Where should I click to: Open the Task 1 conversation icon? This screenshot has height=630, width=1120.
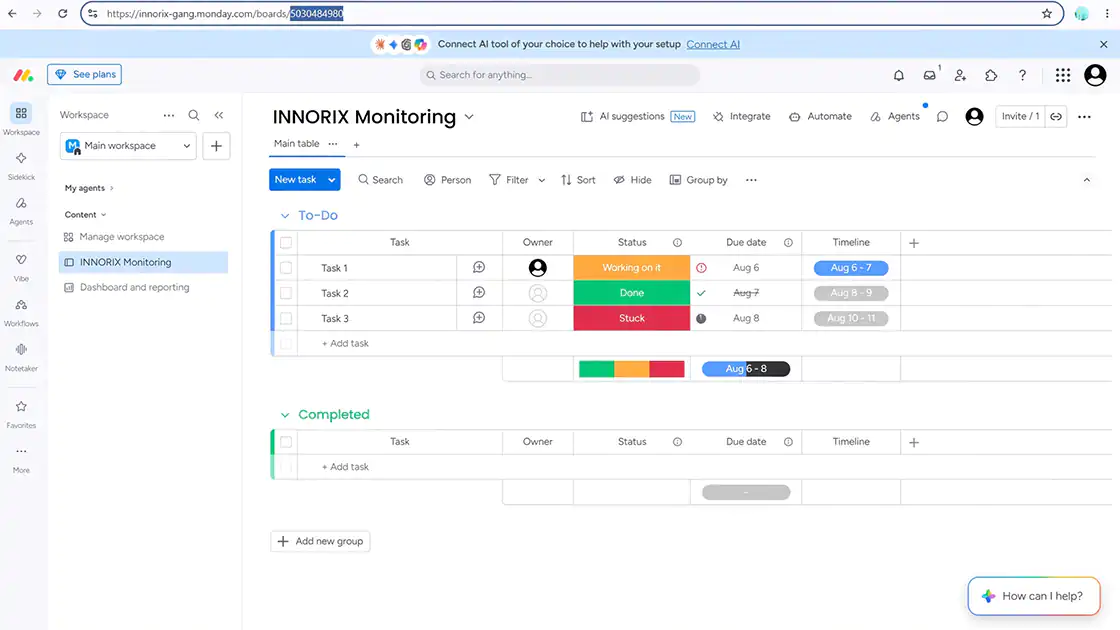click(479, 267)
